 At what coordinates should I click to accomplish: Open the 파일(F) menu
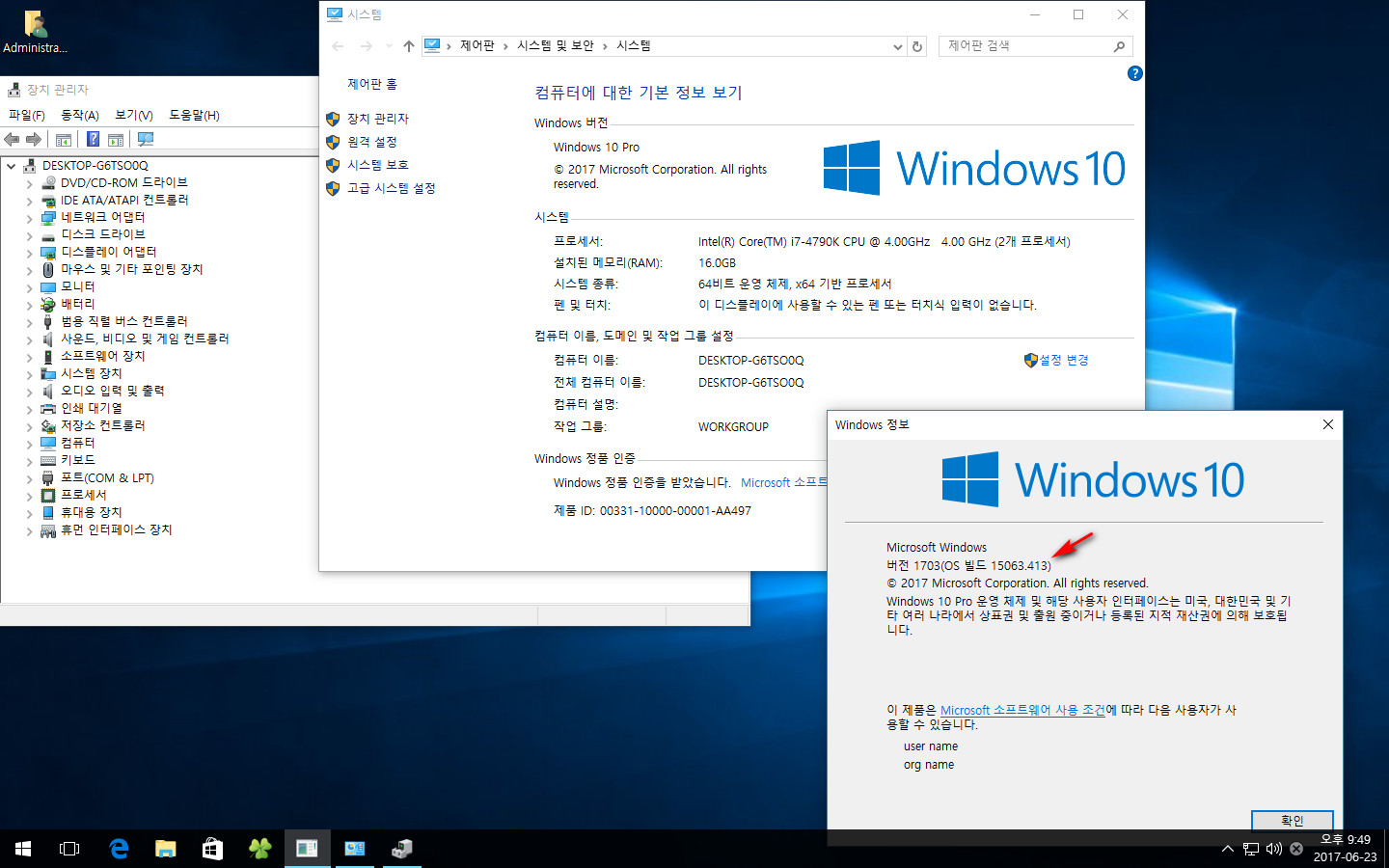[27, 115]
